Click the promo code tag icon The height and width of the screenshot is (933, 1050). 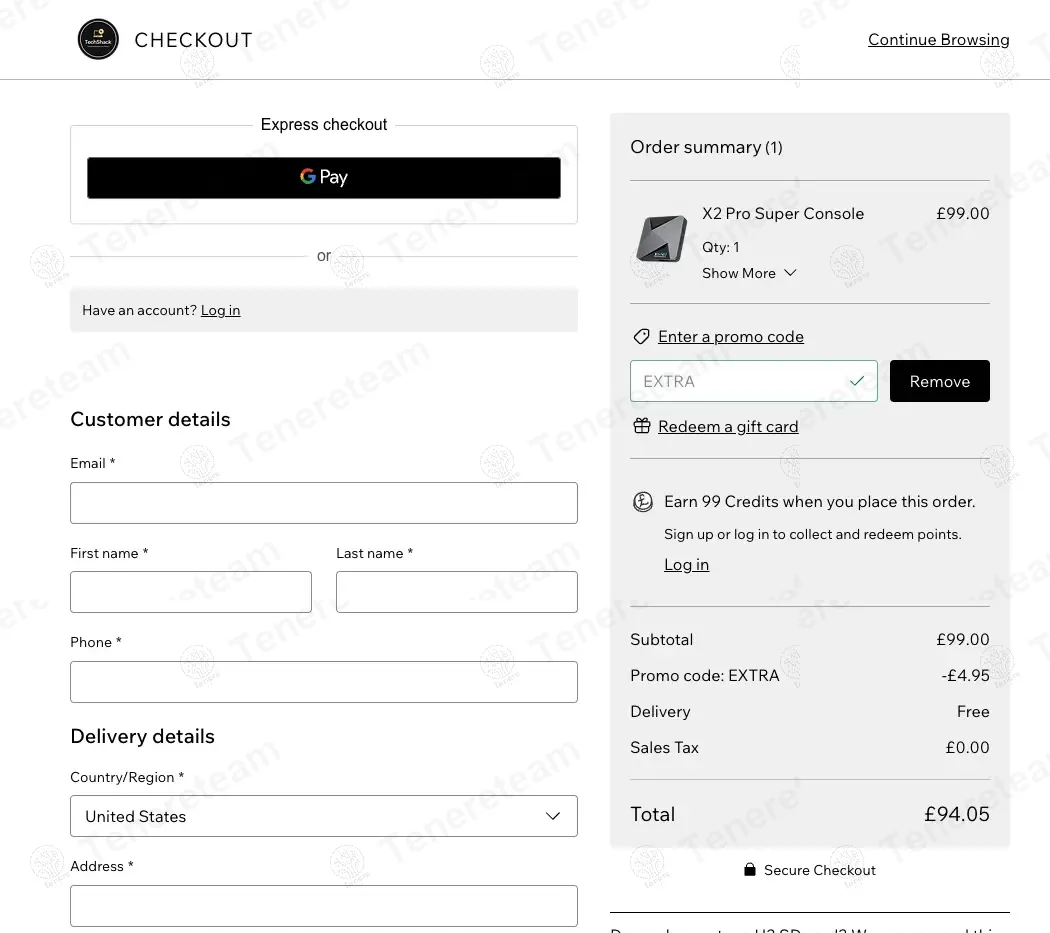click(642, 337)
